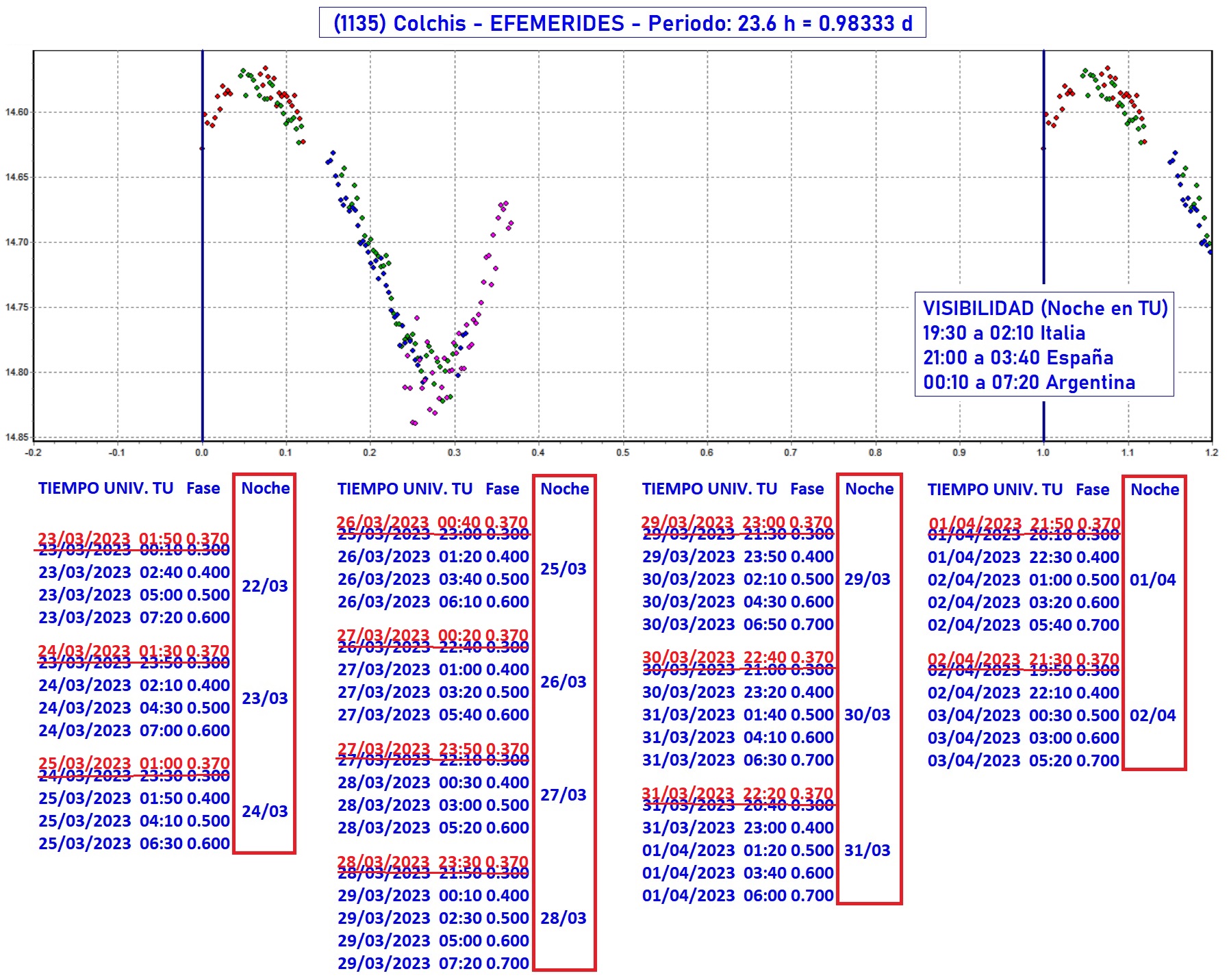The height and width of the screenshot is (980, 1229).
Task: Click row '28/03/2023 05:20 0.600'
Action: 433,828
